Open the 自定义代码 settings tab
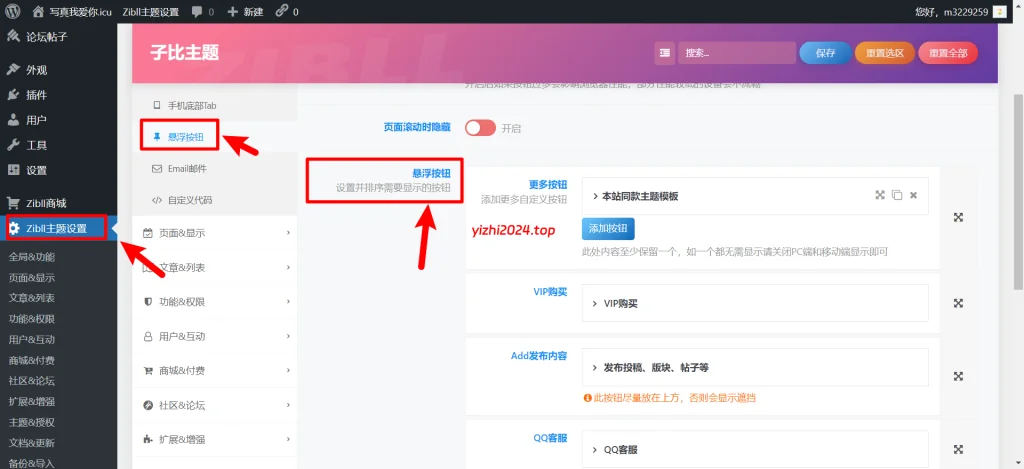 (x=214, y=201)
